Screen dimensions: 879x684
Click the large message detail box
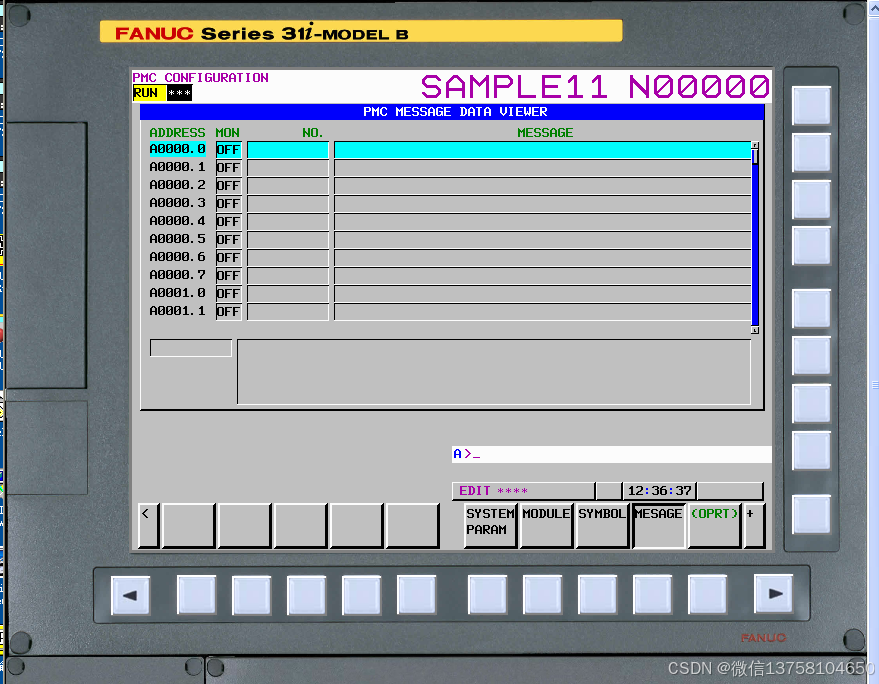point(494,372)
